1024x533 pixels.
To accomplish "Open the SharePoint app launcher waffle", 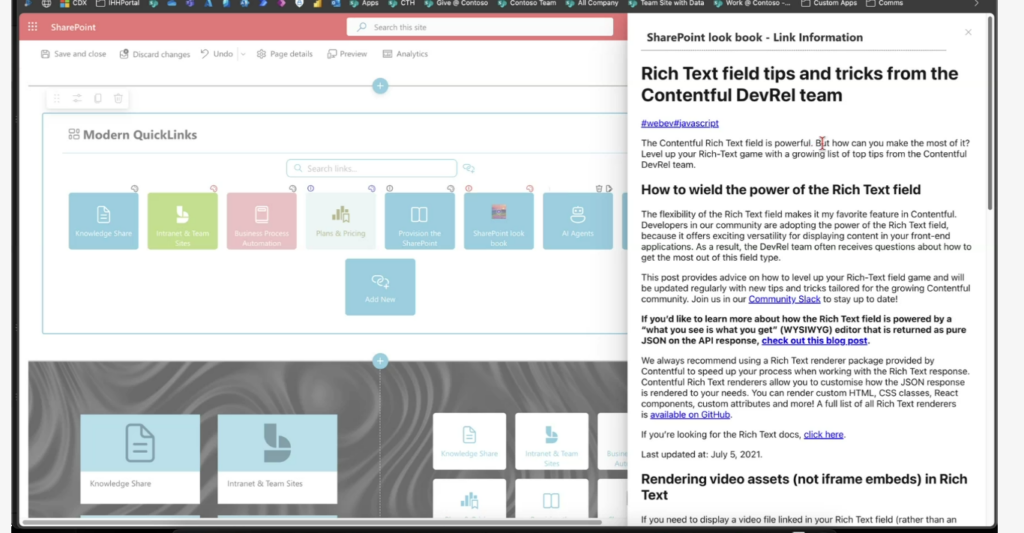I will tap(32, 27).
